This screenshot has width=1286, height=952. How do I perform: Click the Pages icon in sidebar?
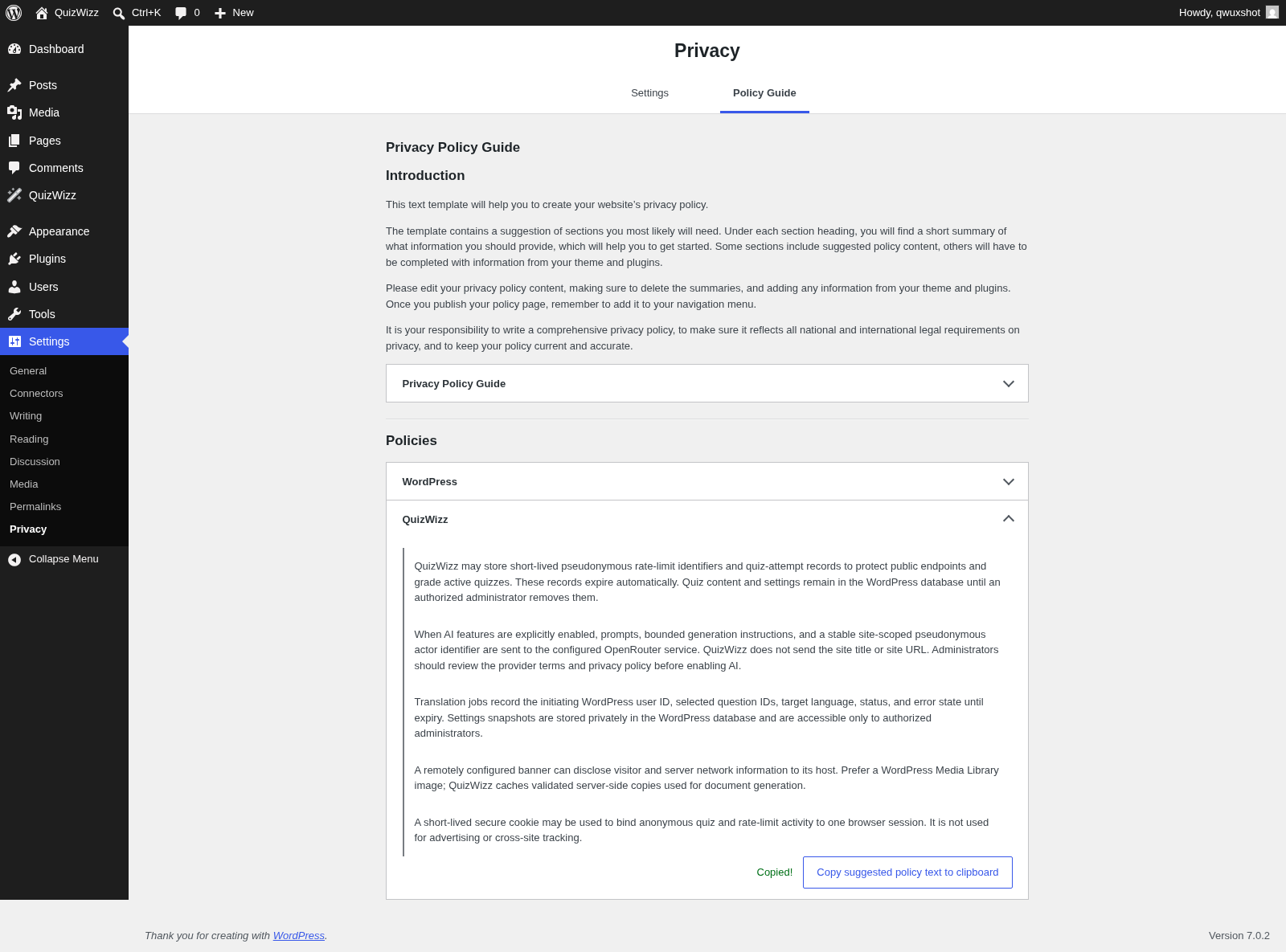pos(14,141)
